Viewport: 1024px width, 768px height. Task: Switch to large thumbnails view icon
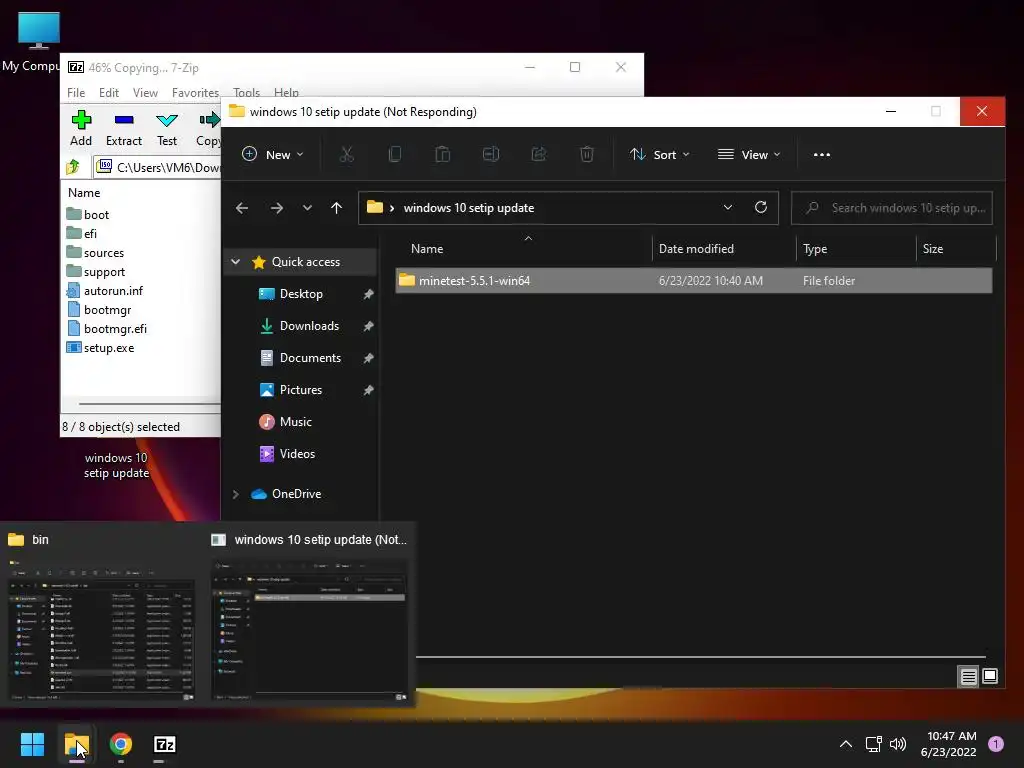point(990,677)
